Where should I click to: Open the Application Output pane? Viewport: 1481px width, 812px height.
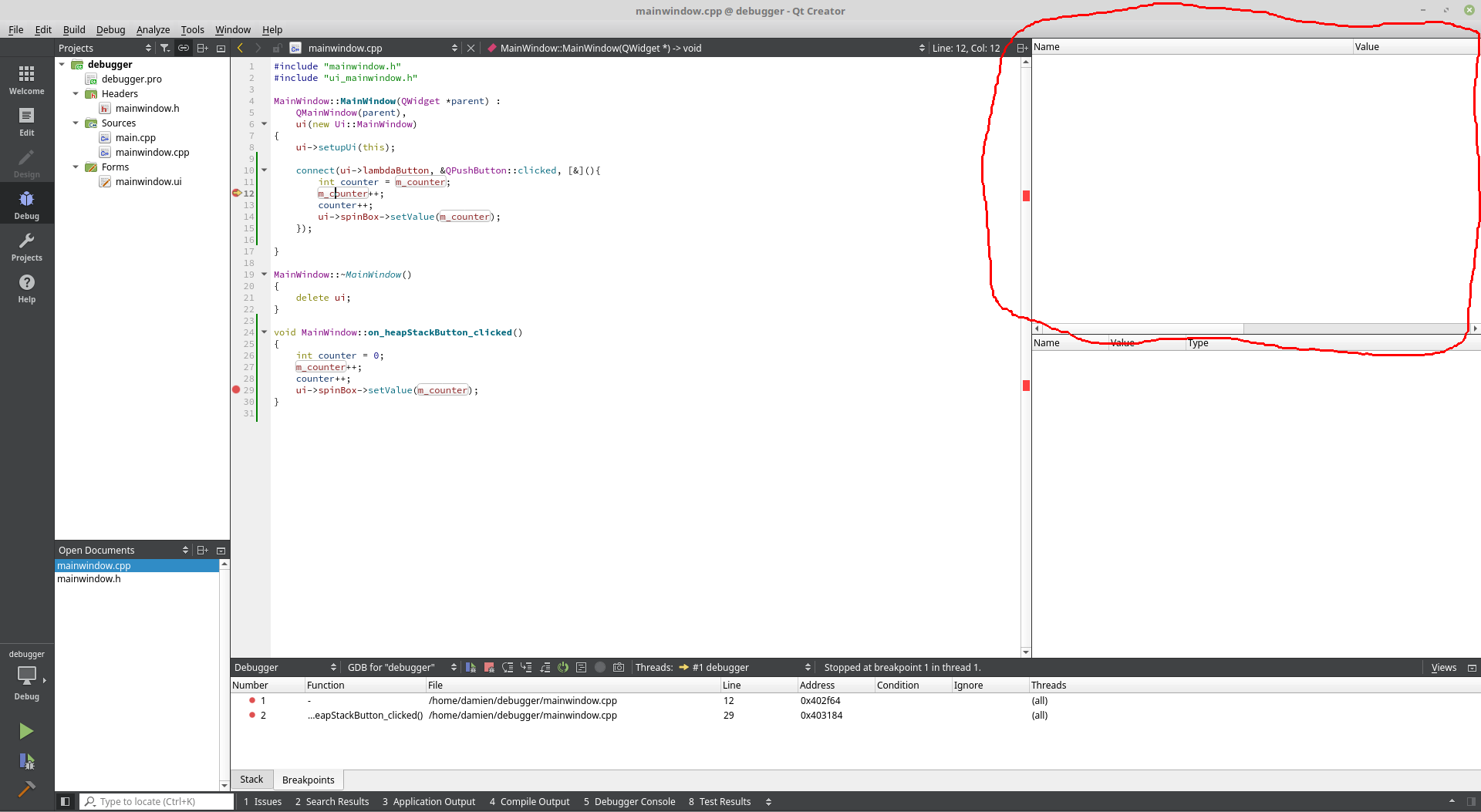429,801
